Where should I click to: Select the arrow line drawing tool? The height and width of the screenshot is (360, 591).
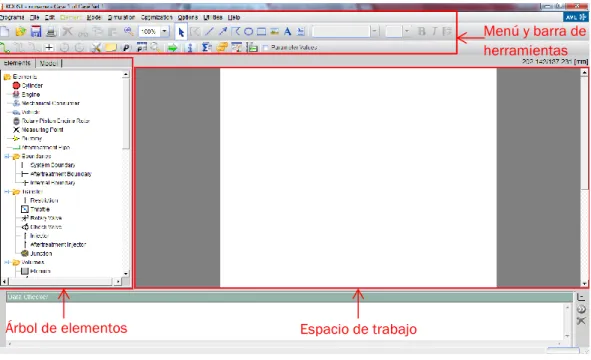coord(222,31)
